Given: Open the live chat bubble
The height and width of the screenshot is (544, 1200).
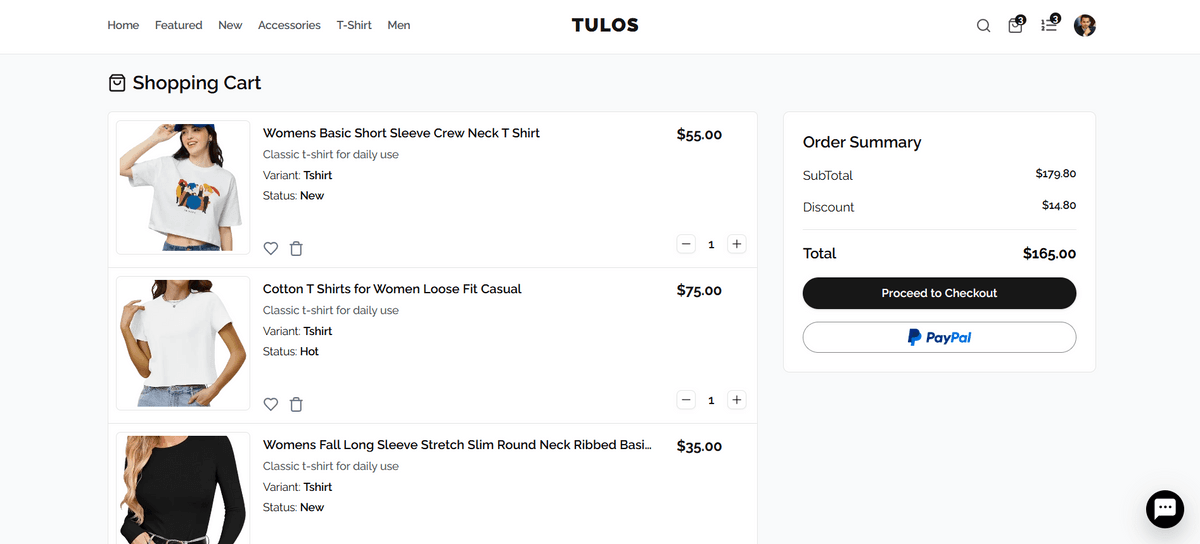Looking at the screenshot, I should pos(1164,509).
